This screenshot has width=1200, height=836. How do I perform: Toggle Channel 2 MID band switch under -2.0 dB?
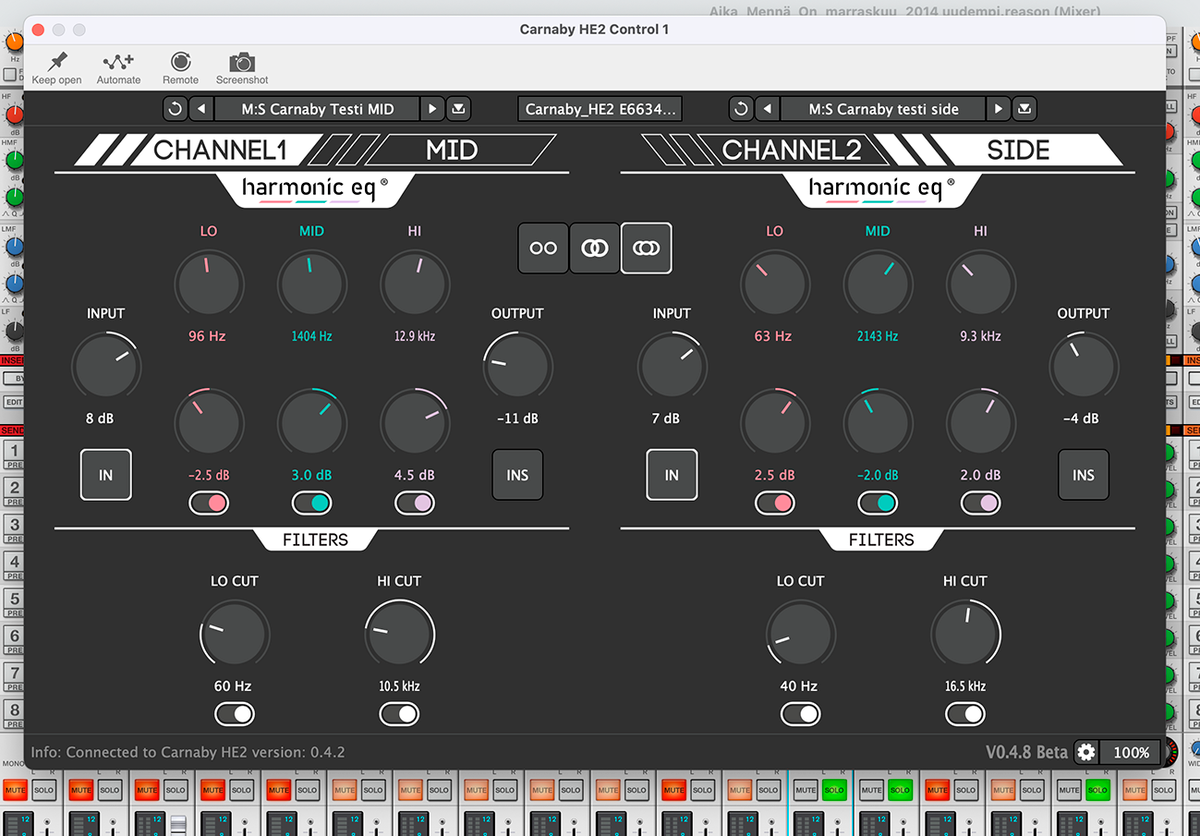[x=877, y=503]
